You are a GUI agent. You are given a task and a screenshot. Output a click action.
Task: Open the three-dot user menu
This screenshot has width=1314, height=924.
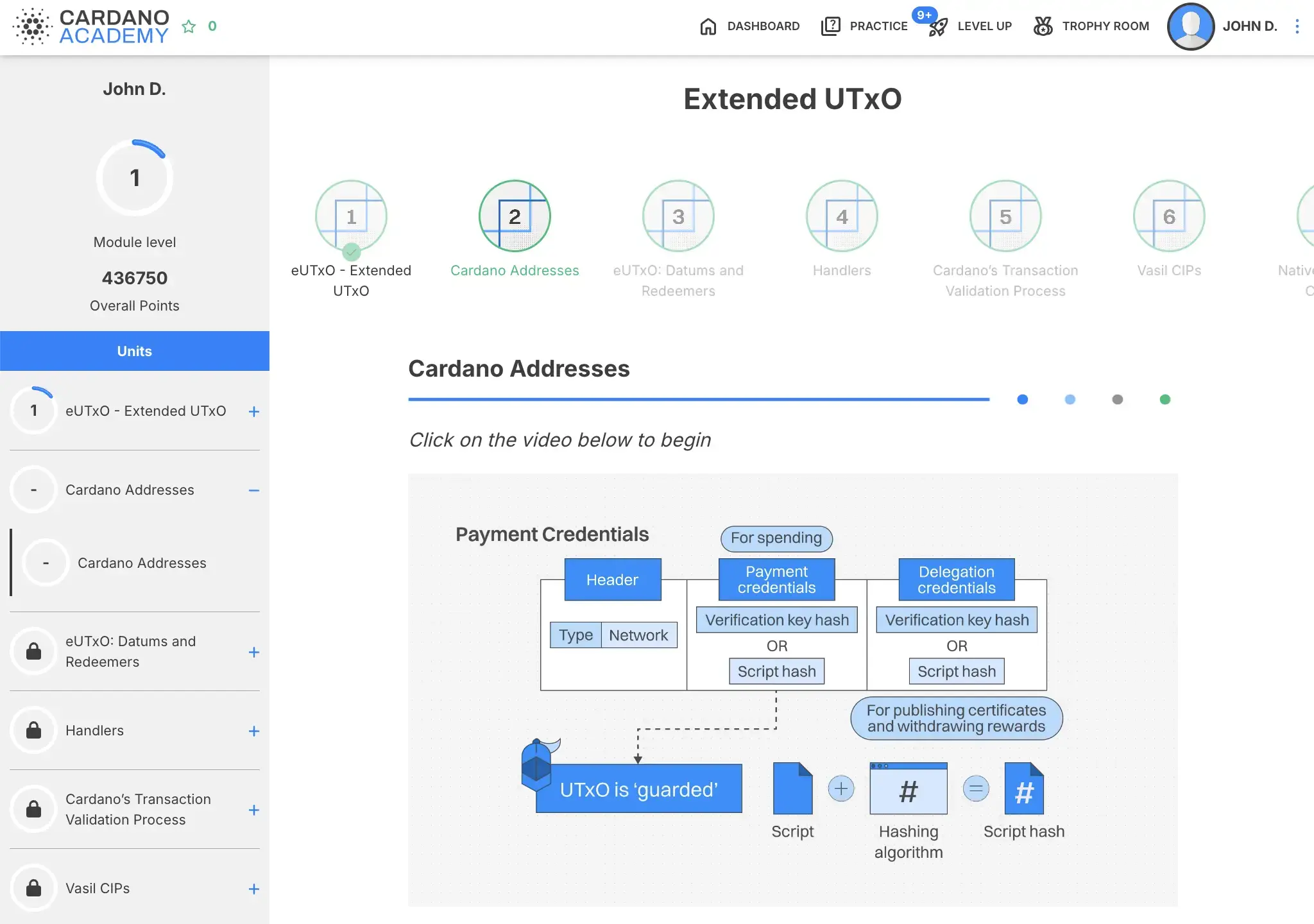[1297, 26]
